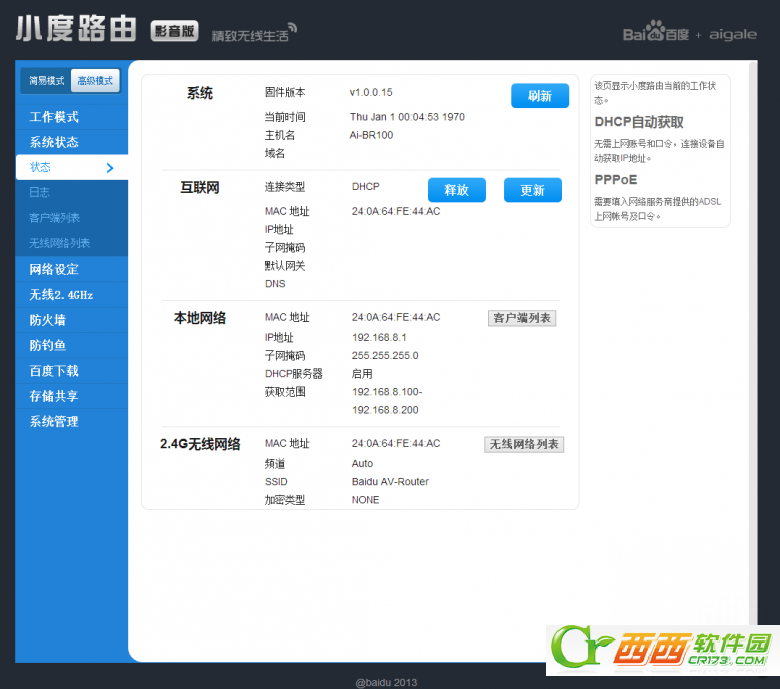
Task: Open 系统状态 sidebar section
Action: (x=72, y=142)
